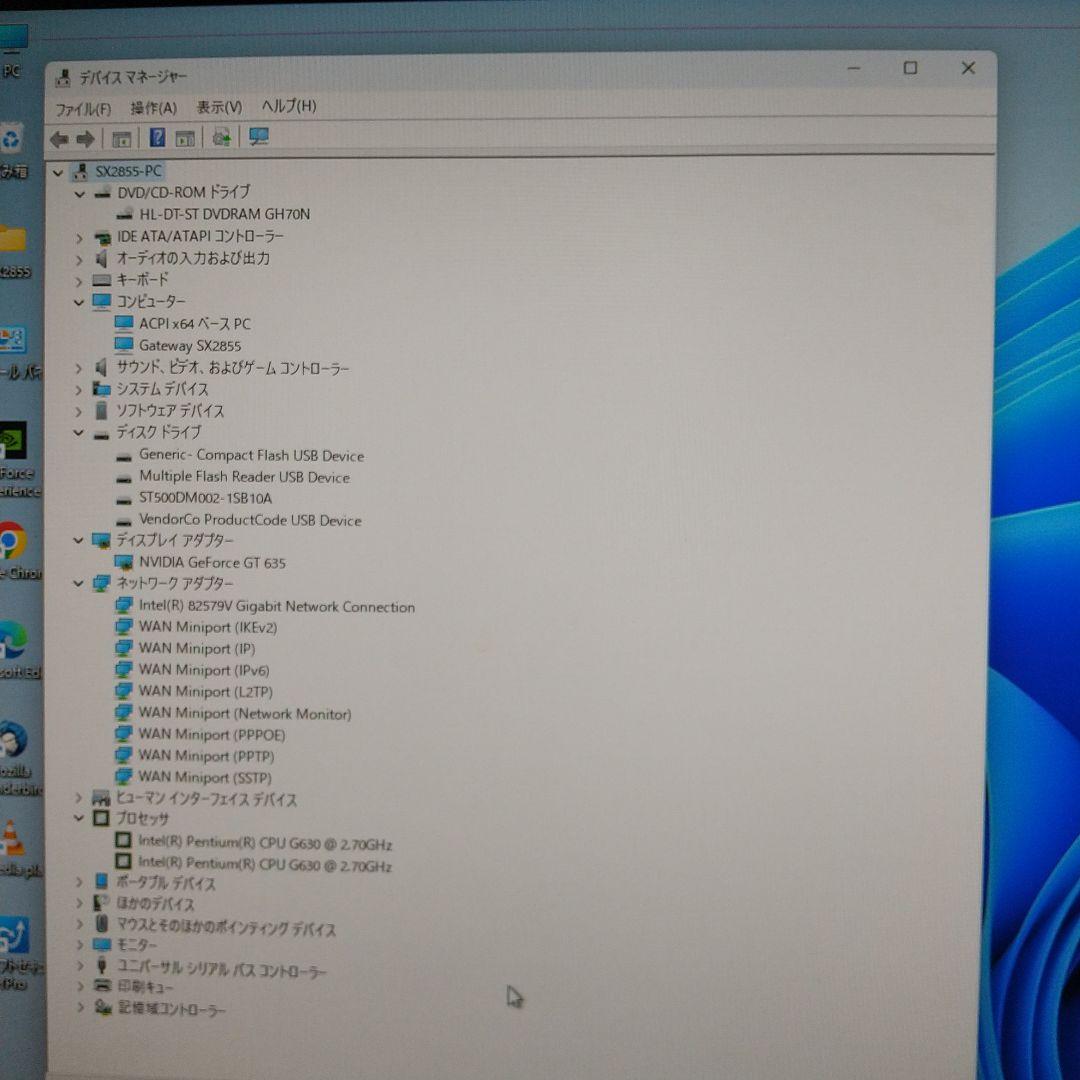Open the Recycle Bin on the desktop

tap(12, 135)
